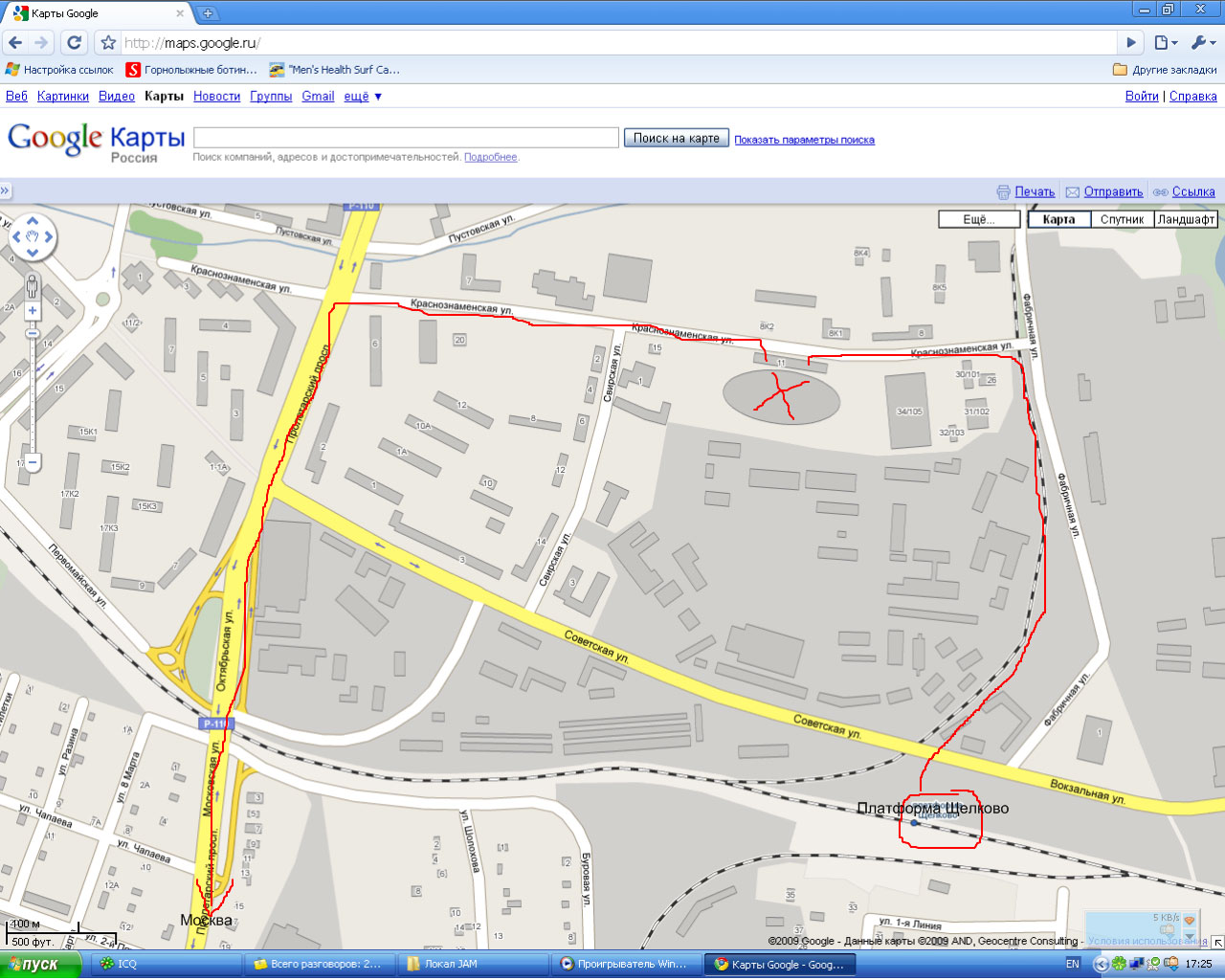Click the zoom slider track below the handle
1225x980 pixels.
coord(32,397)
